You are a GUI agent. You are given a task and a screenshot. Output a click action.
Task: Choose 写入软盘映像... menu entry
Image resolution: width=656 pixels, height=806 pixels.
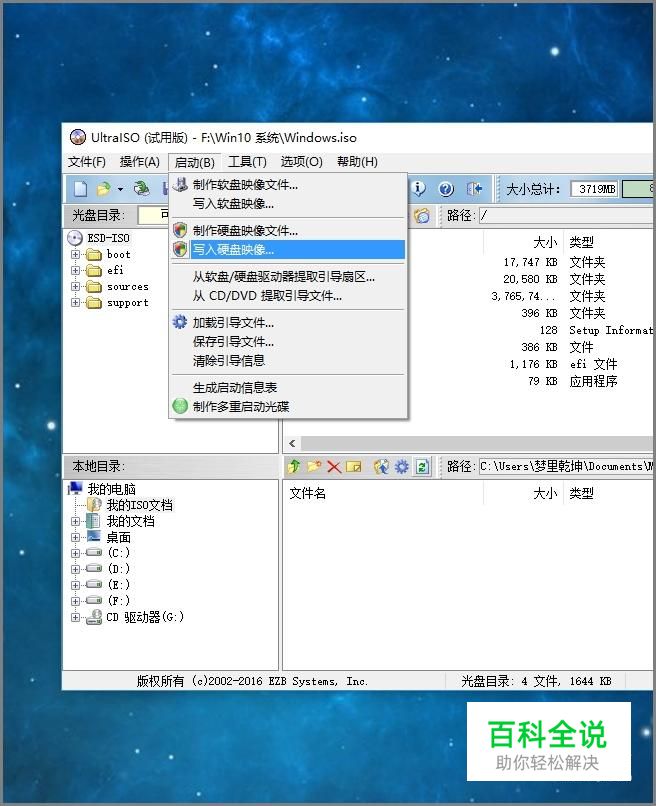288,204
